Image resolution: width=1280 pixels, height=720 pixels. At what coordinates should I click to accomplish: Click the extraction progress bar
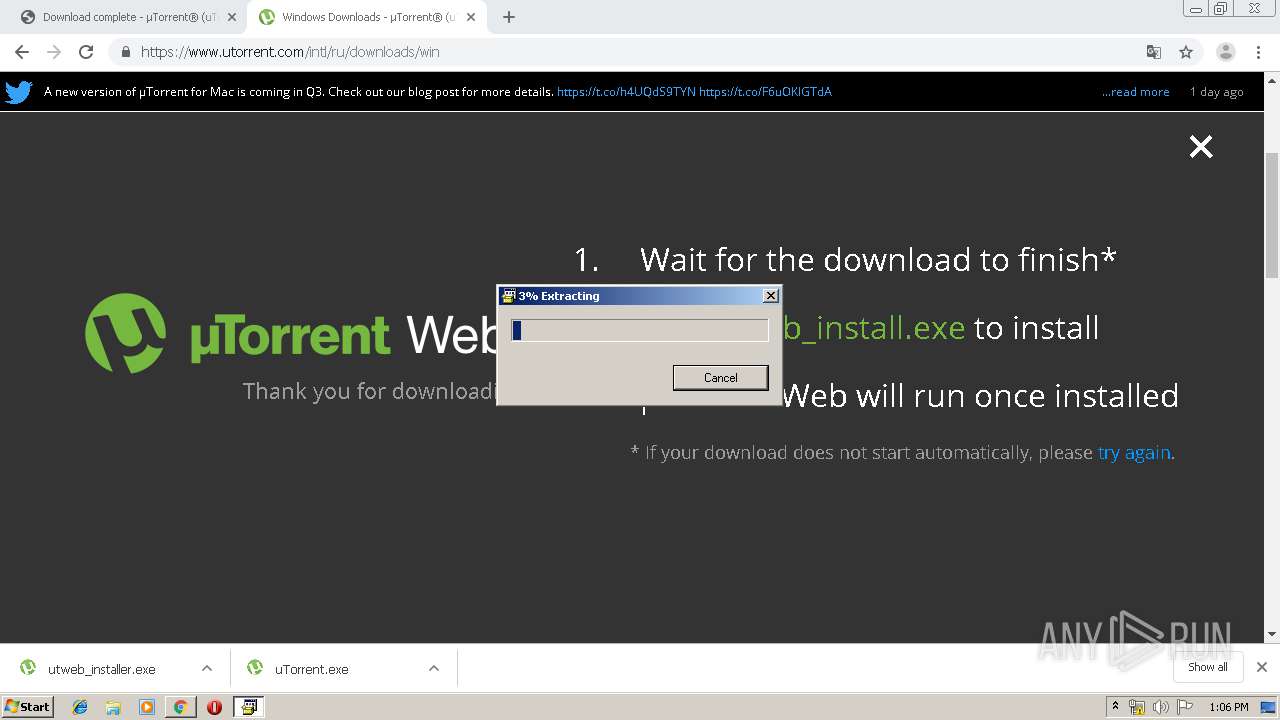[640, 330]
